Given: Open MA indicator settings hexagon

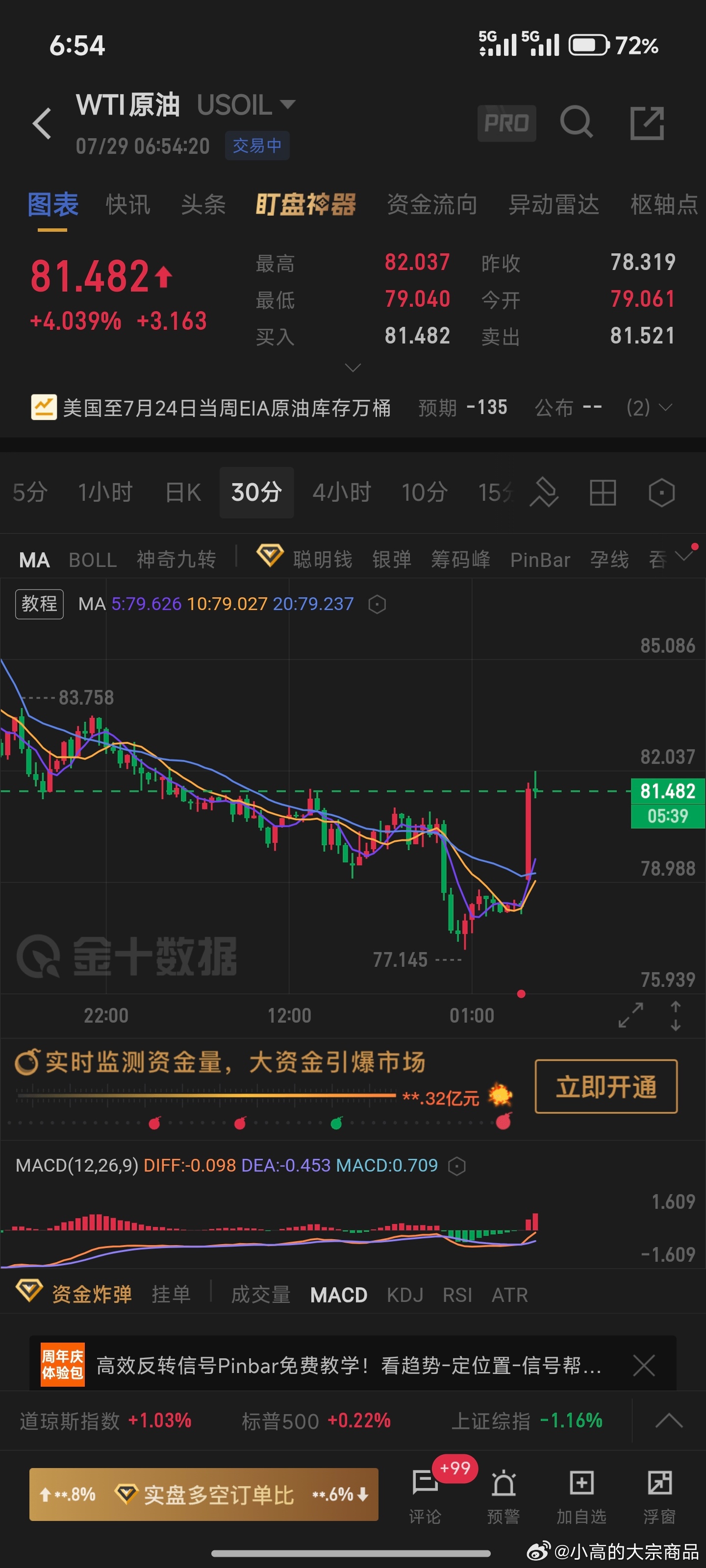Looking at the screenshot, I should point(377,604).
